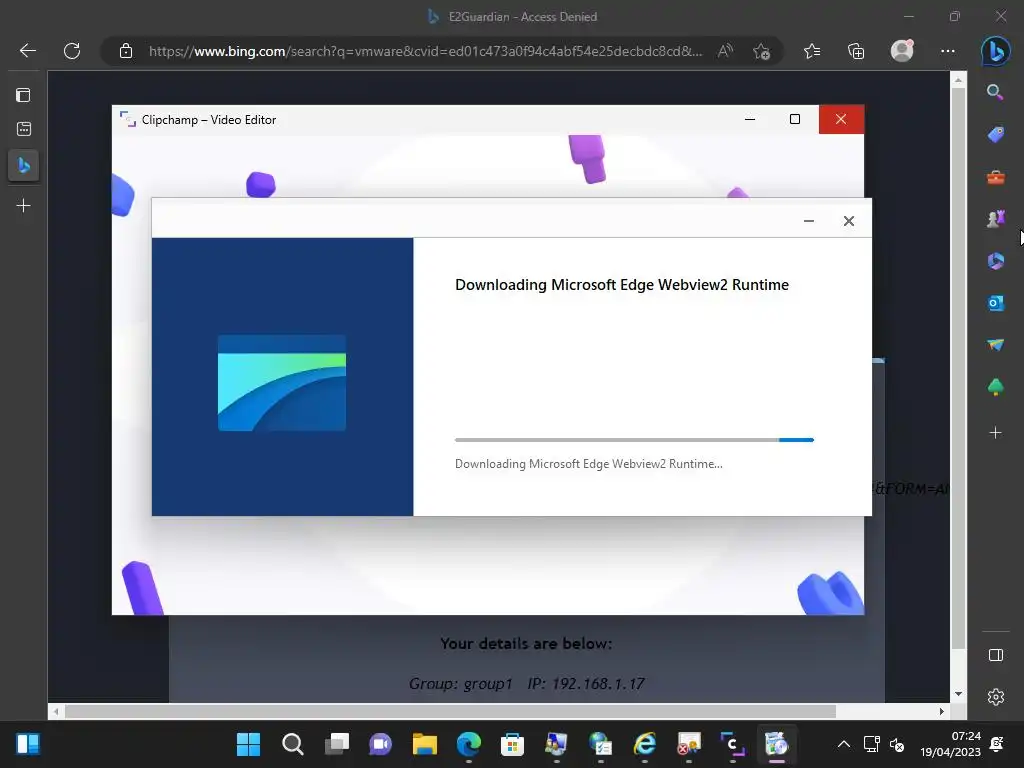Click the horizontal scrollbar thumb

coord(450,711)
